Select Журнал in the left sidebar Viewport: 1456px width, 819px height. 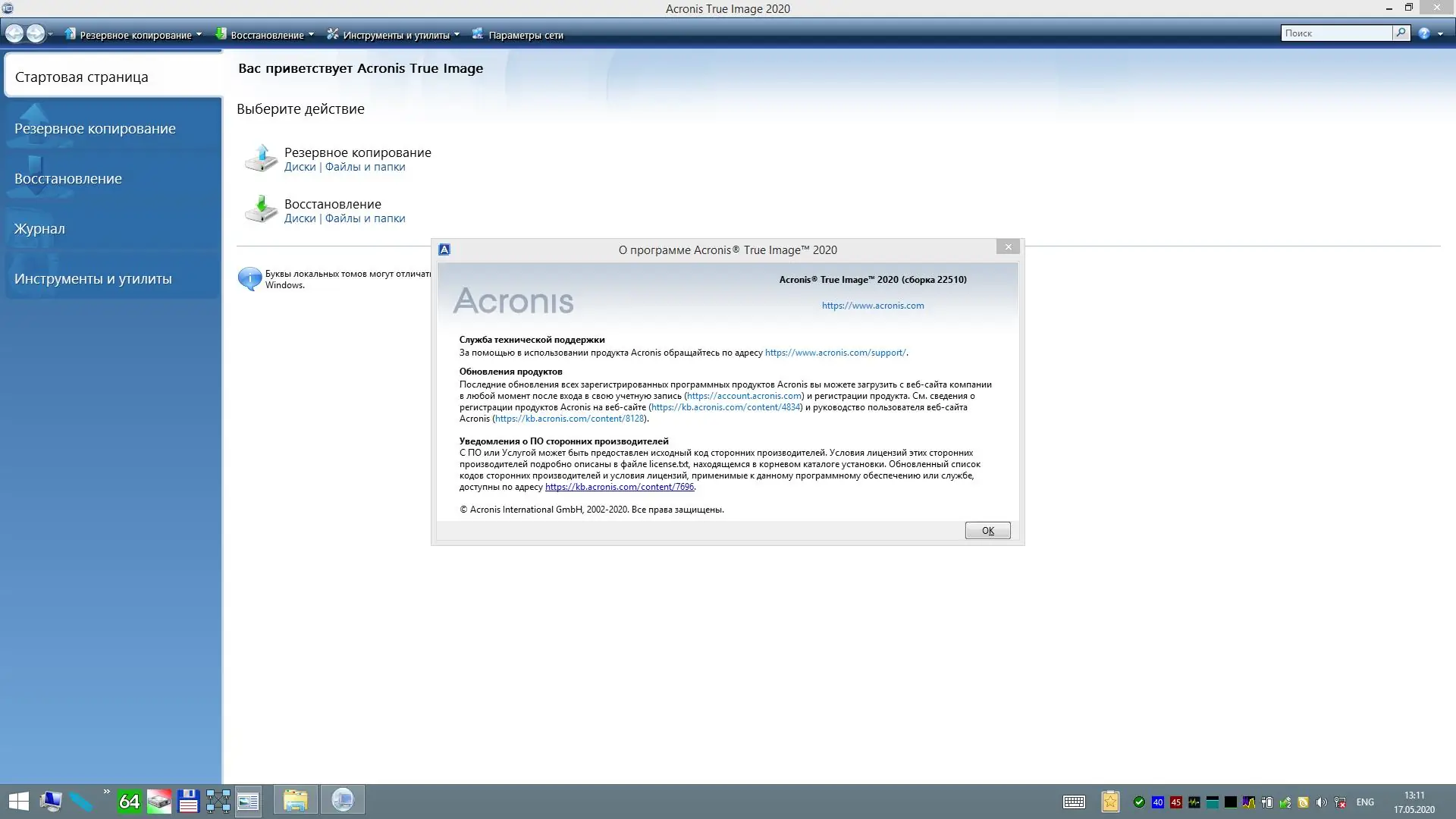[39, 228]
